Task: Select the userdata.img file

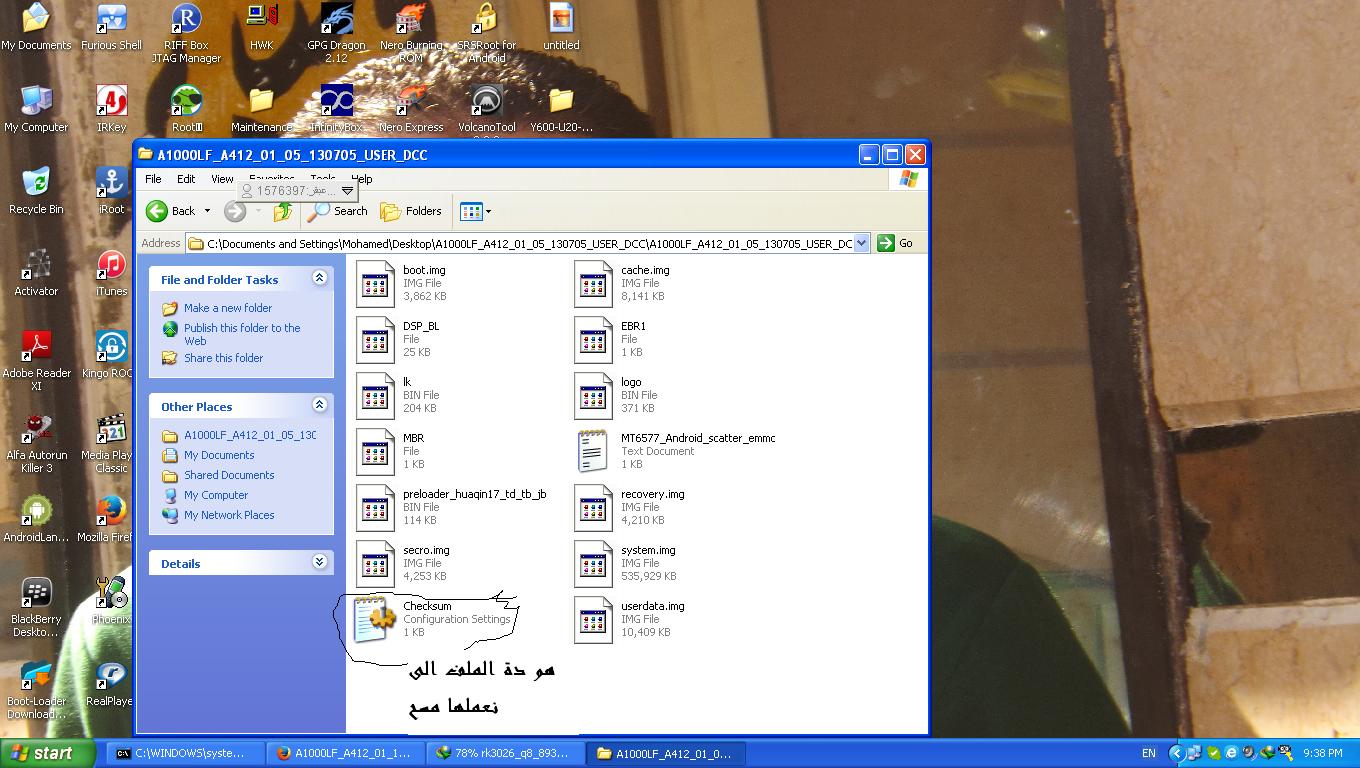Action: [x=594, y=620]
